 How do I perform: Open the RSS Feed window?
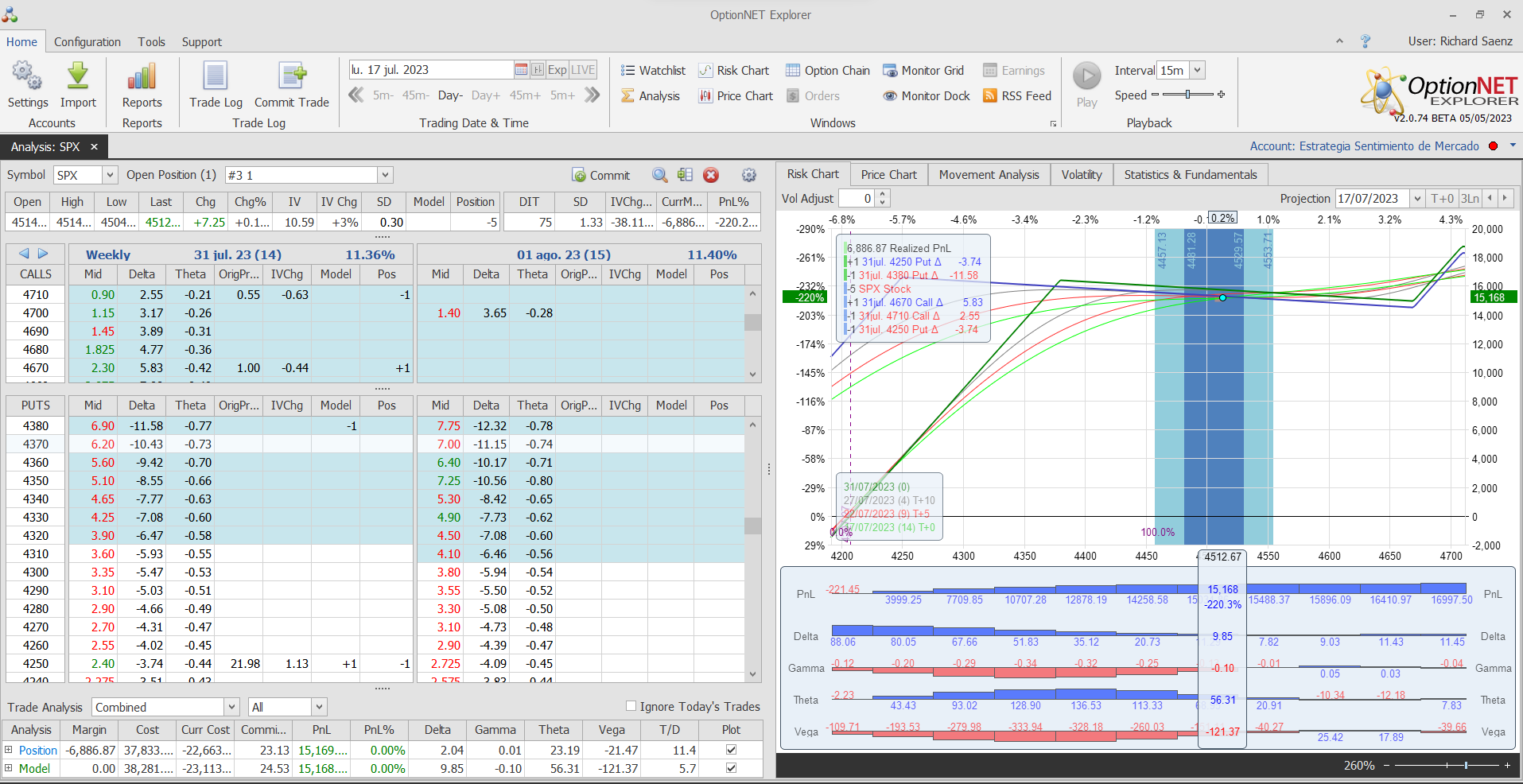coord(1016,96)
